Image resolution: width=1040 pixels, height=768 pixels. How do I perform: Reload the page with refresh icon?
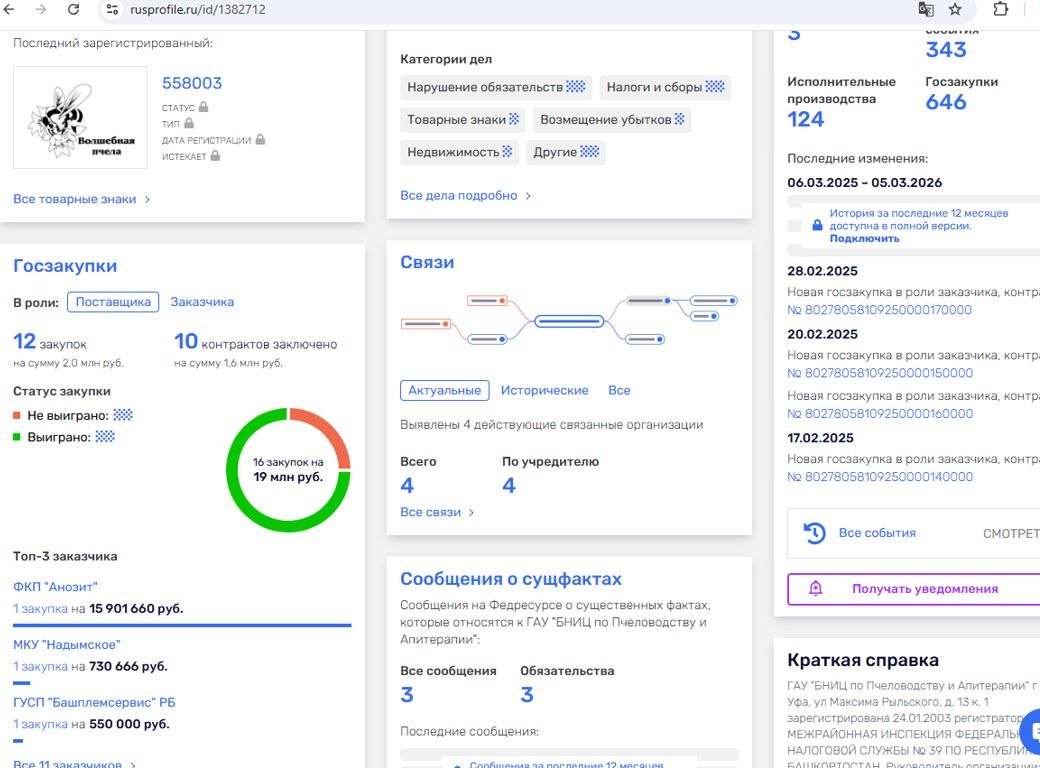click(x=74, y=9)
